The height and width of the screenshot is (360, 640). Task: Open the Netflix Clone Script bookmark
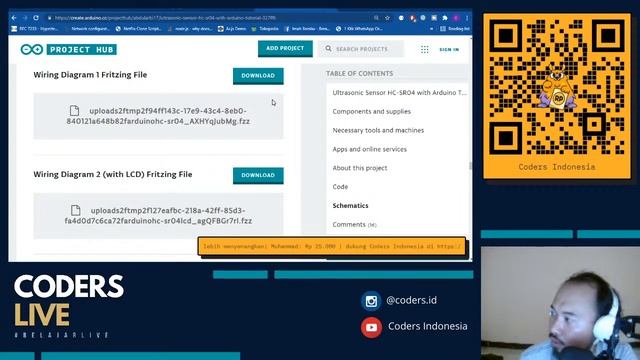coord(138,29)
